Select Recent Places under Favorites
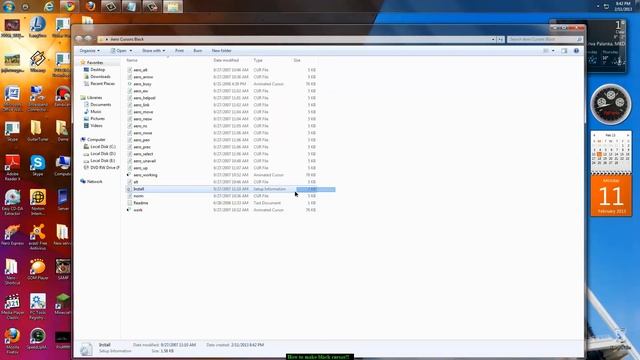 (102, 84)
